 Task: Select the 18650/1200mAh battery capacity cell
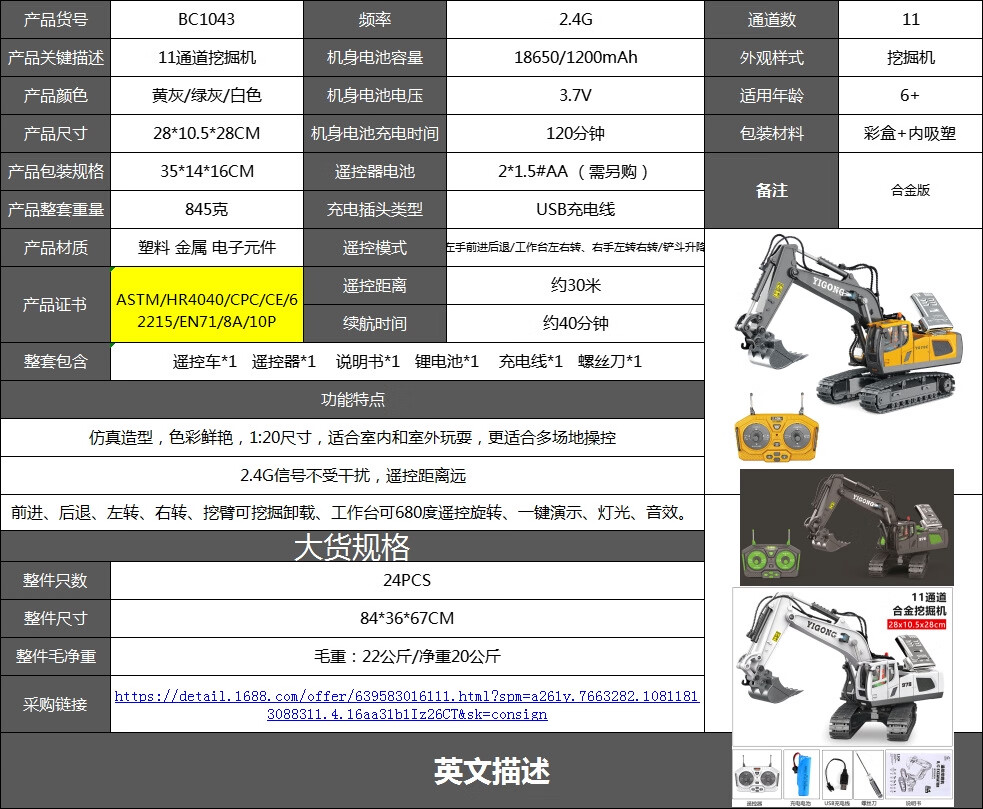click(x=576, y=58)
